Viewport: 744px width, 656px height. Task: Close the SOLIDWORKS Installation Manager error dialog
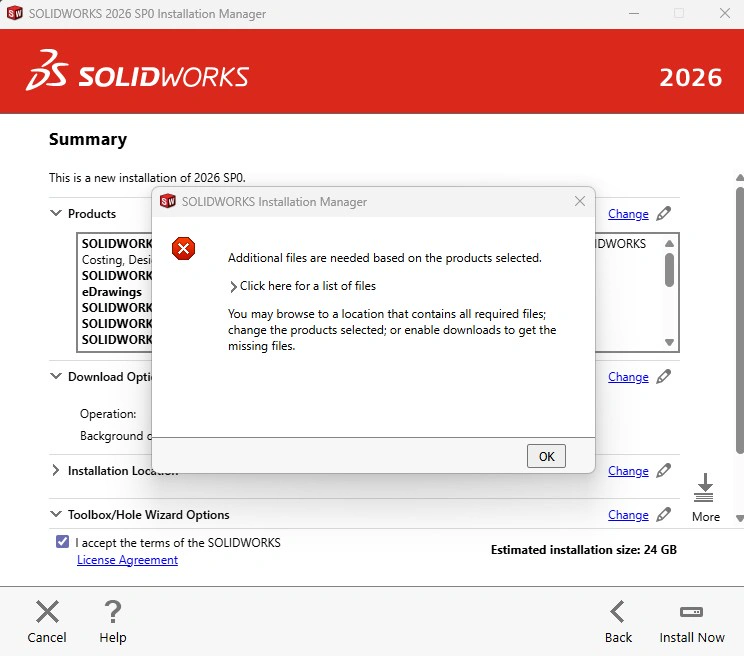point(579,201)
